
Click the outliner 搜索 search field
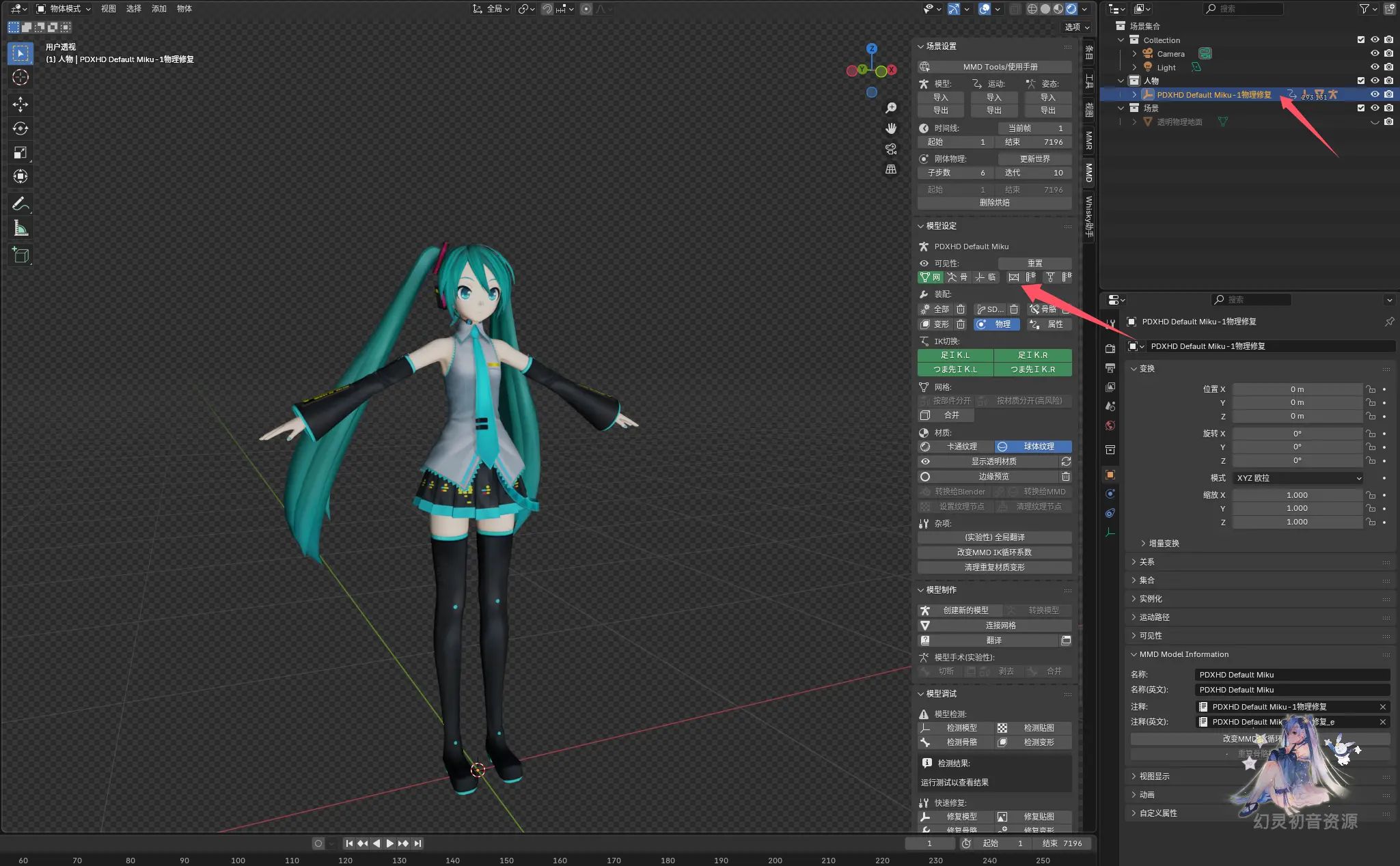coord(1242,8)
